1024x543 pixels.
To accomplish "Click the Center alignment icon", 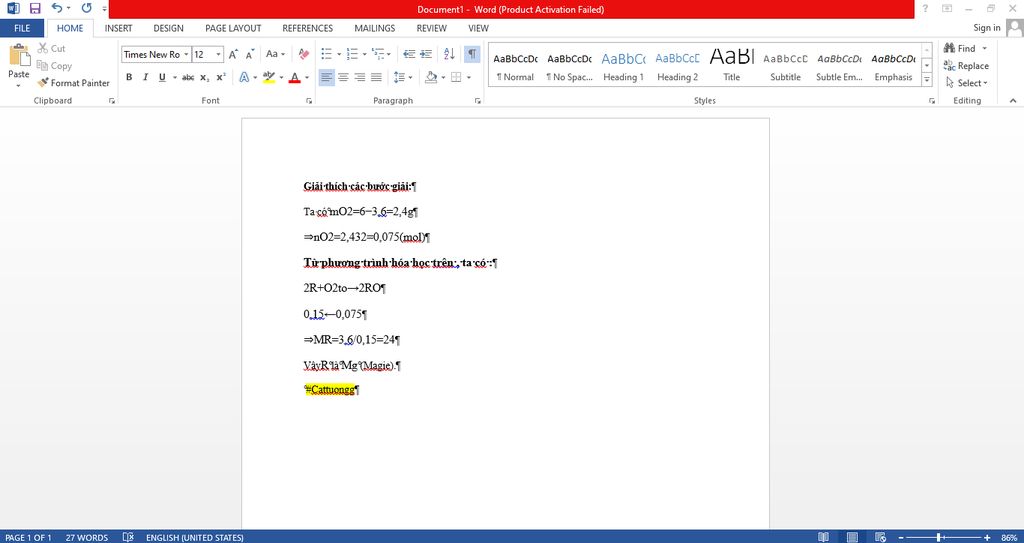I will pos(343,77).
